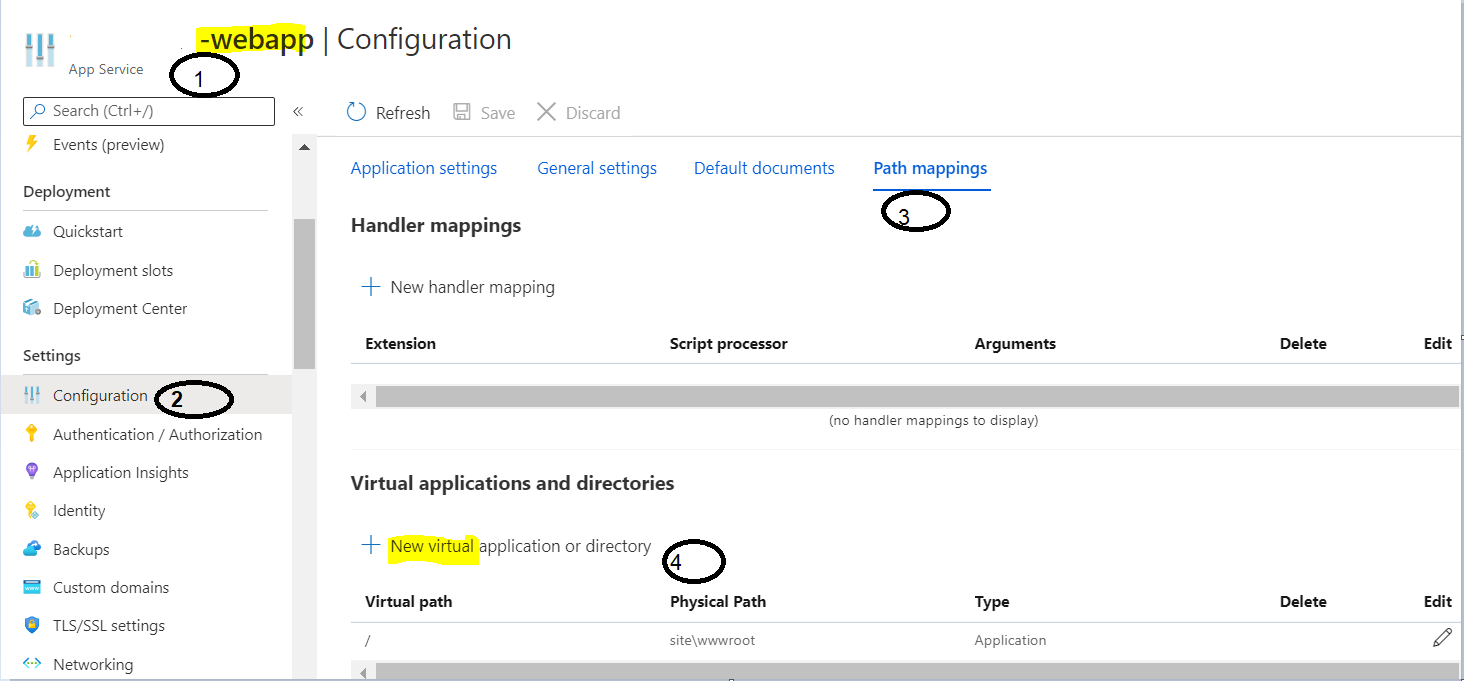
Task: Click the pencil edit icon for site\wwwroot
Action: tap(1441, 638)
